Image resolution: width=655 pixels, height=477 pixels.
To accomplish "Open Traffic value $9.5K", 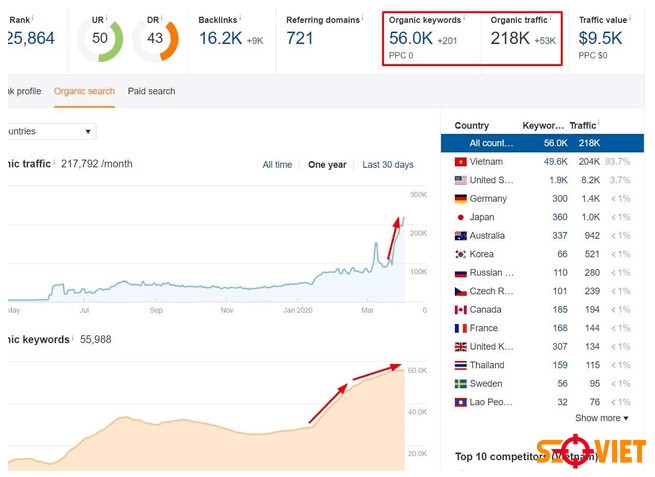I will pyautogui.click(x=600, y=38).
